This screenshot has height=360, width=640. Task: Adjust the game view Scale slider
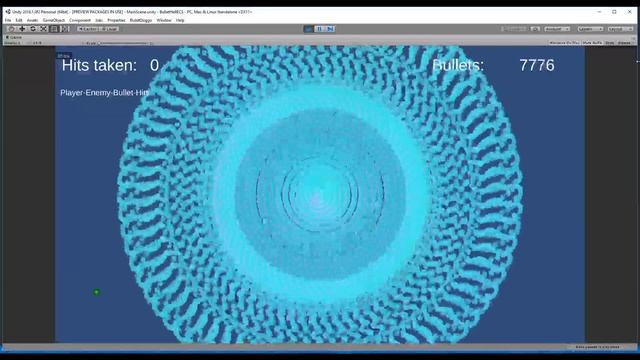124,43
